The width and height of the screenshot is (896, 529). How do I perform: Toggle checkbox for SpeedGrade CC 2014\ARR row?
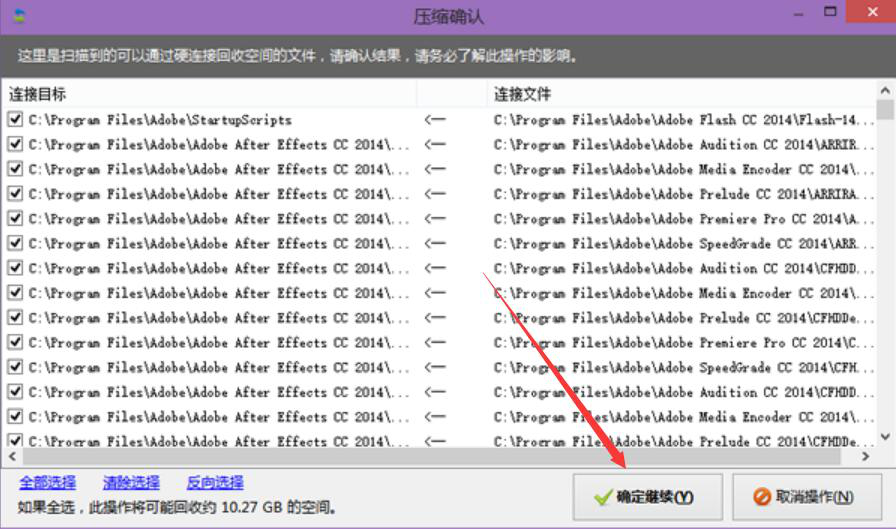[x=15, y=243]
